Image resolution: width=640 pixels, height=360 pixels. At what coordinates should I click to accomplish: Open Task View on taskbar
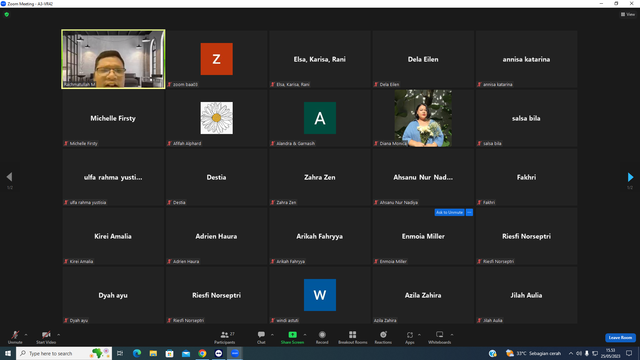click(x=120, y=353)
